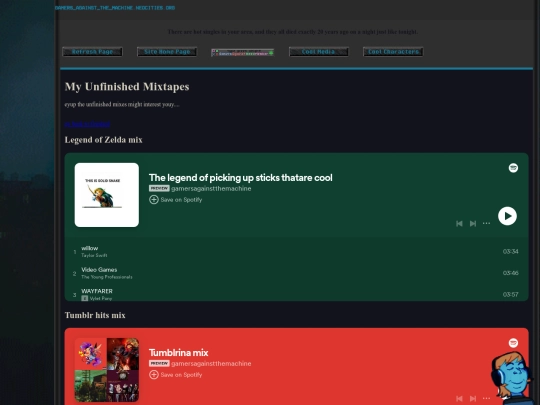Open the Cool Characters button
540x405 pixels.
[393, 52]
